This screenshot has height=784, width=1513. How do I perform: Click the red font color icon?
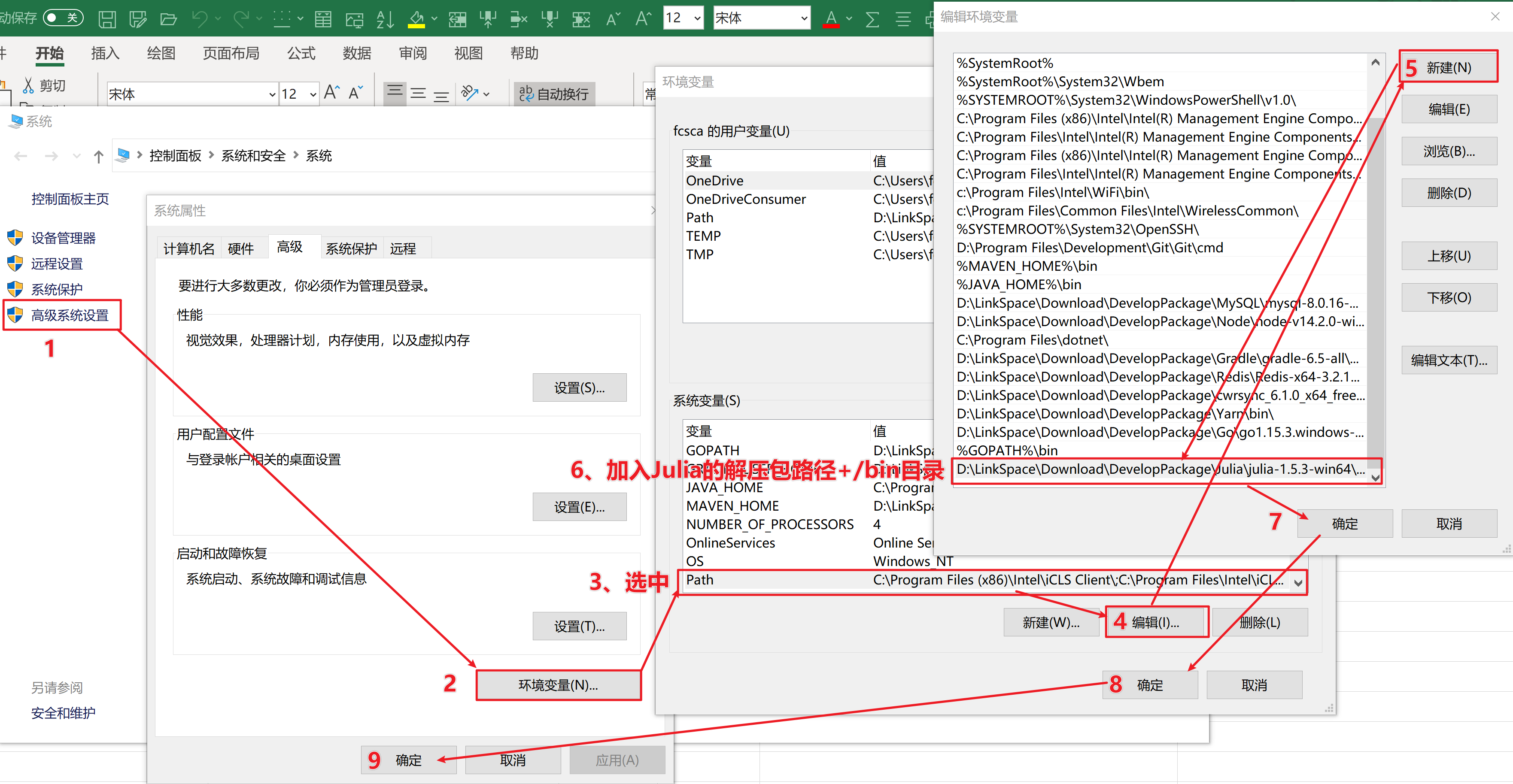click(x=830, y=19)
